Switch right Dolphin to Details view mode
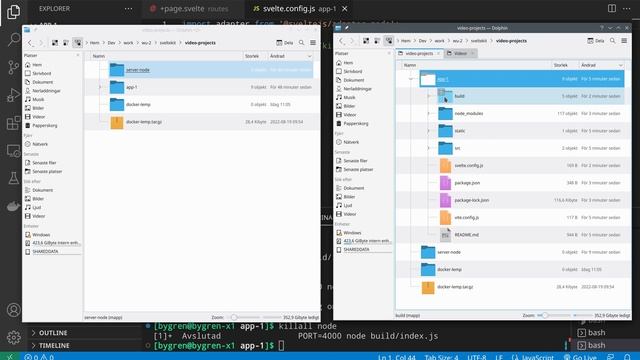The image size is (640, 360). (389, 41)
